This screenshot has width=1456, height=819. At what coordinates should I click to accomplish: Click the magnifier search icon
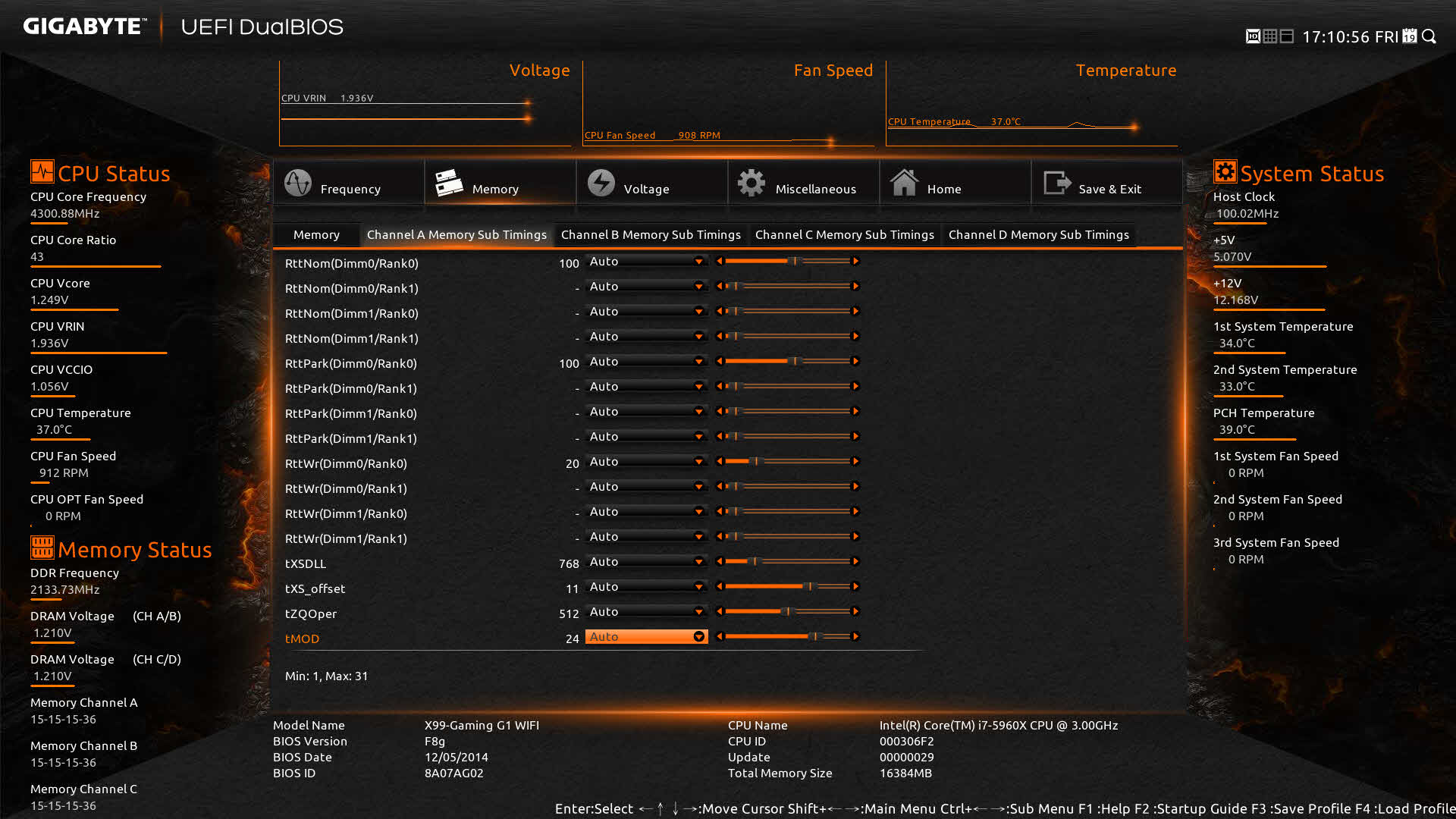click(x=1429, y=36)
